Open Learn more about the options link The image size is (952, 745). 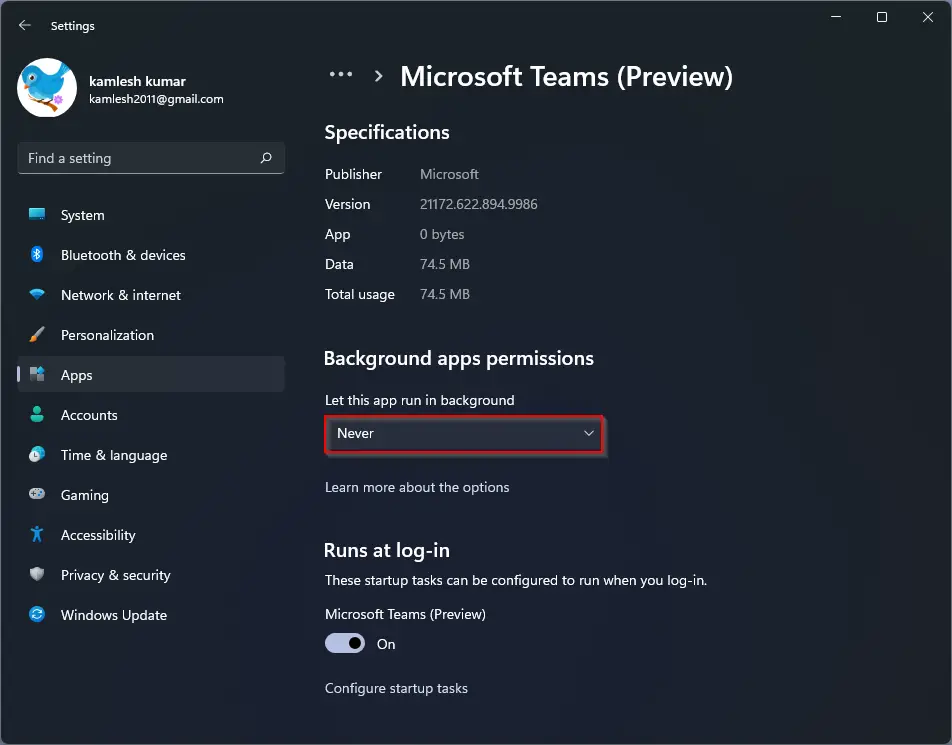[x=417, y=488]
